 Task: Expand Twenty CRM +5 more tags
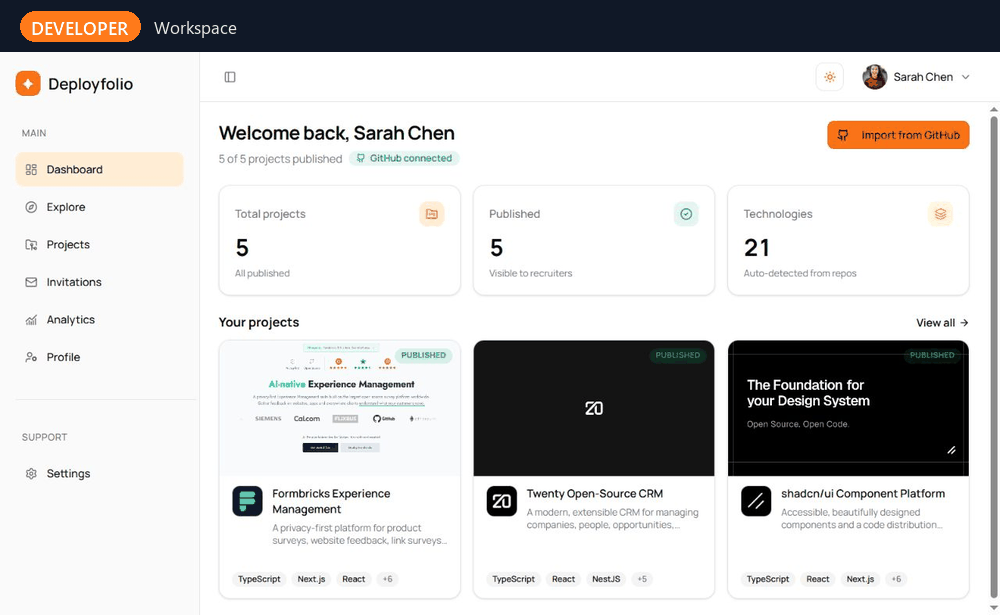coord(642,579)
